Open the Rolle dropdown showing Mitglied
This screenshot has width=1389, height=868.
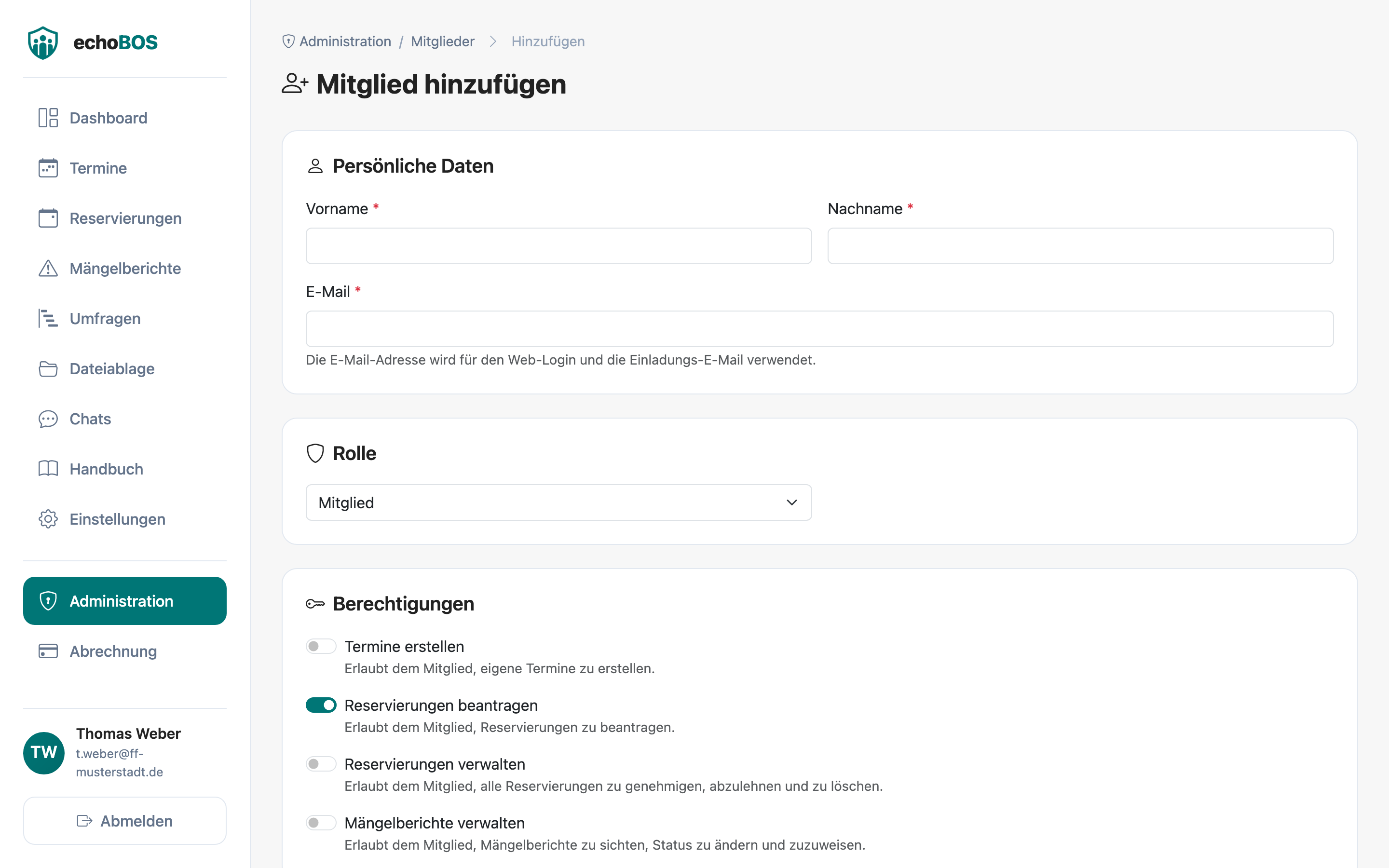(x=558, y=503)
